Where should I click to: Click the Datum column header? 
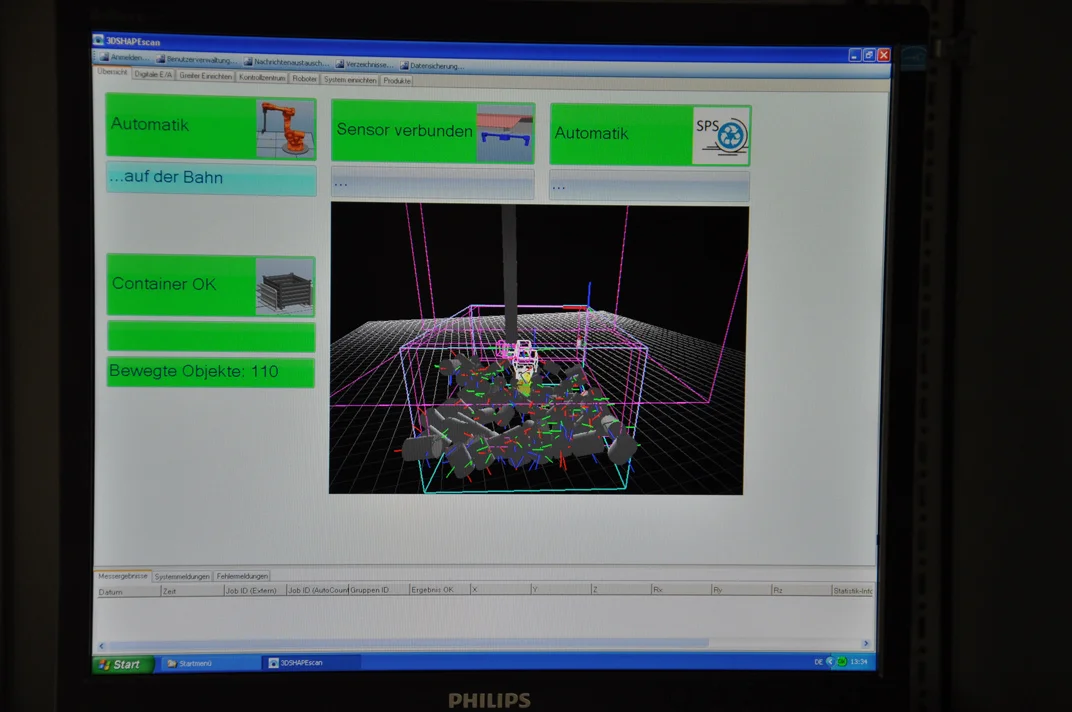128,592
